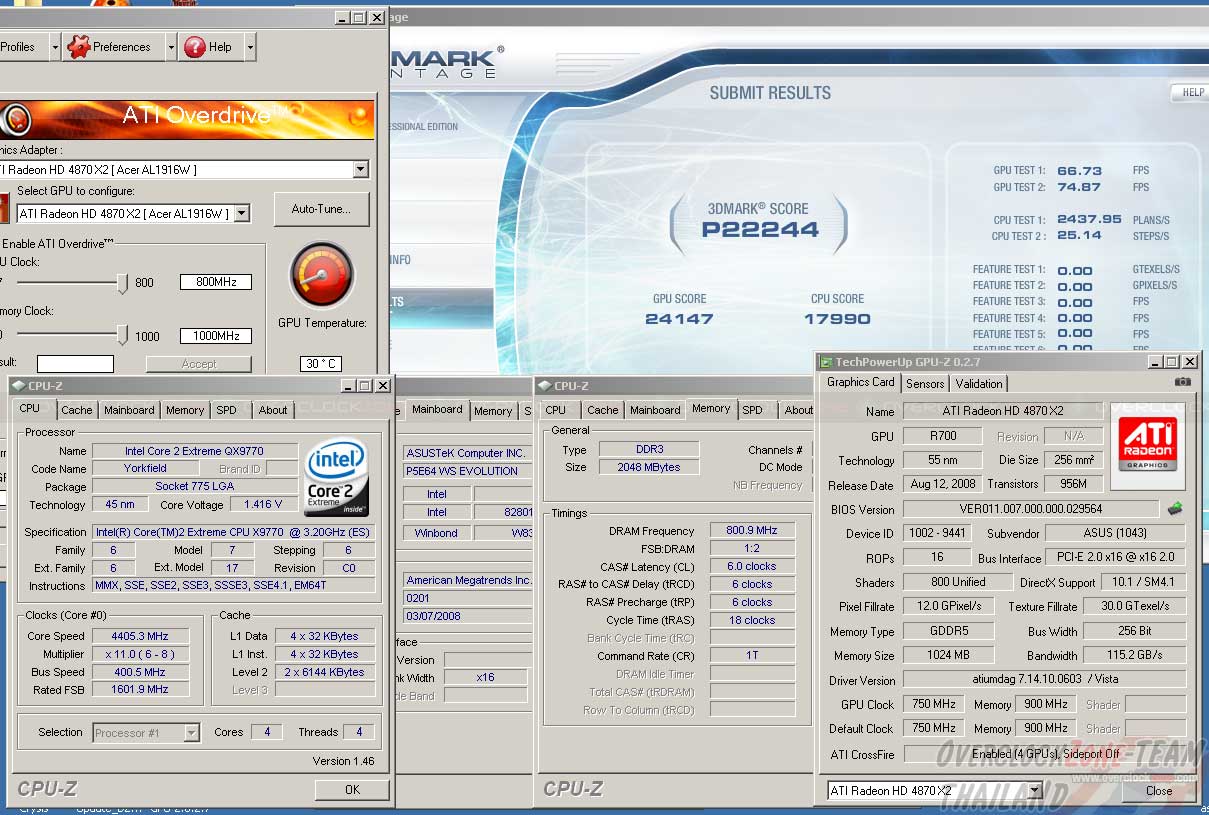Click the Accept button in ATI Overdrive
This screenshot has height=815, width=1209.
pos(199,364)
